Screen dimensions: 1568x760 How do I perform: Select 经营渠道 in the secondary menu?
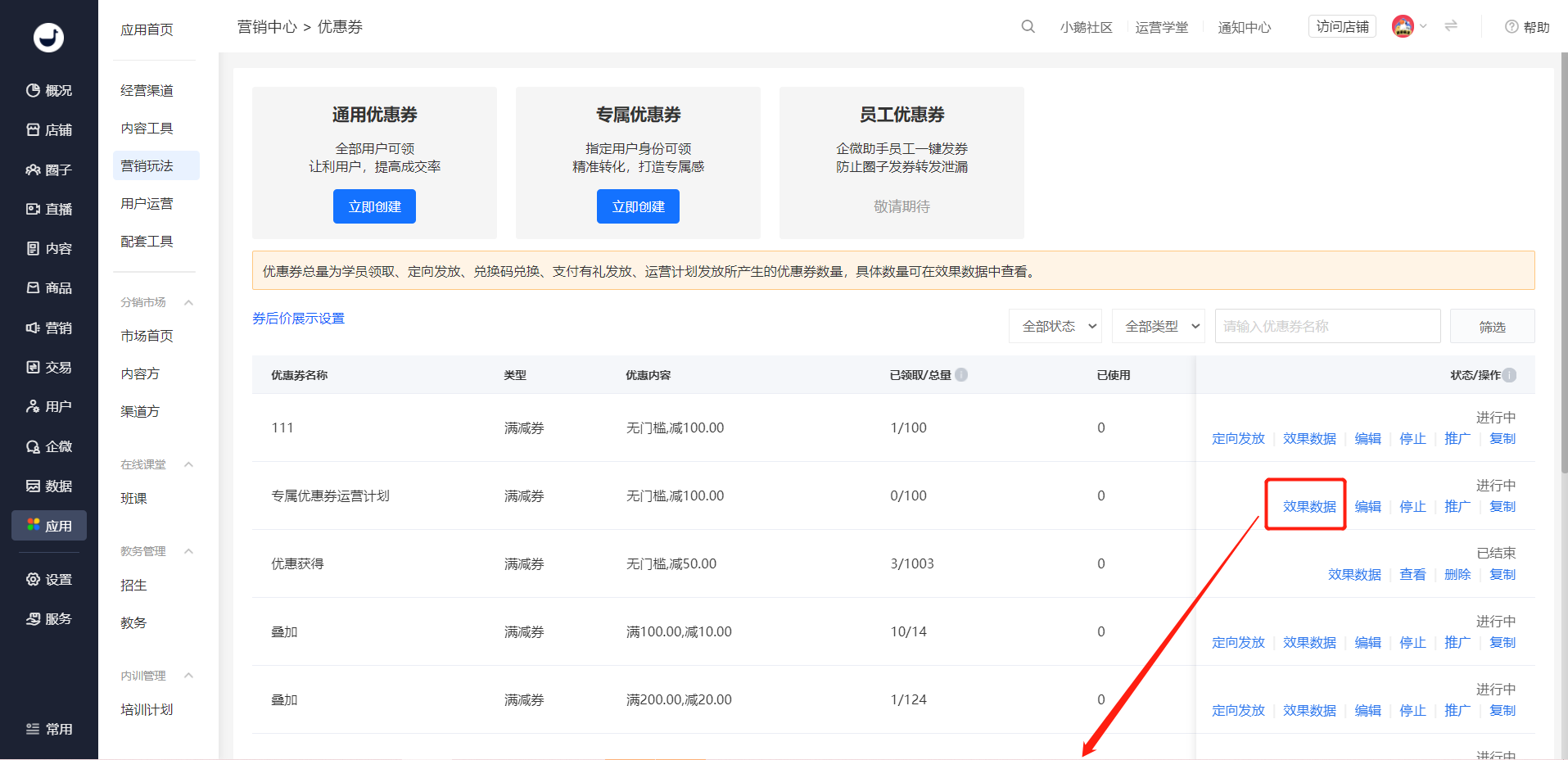coord(147,90)
